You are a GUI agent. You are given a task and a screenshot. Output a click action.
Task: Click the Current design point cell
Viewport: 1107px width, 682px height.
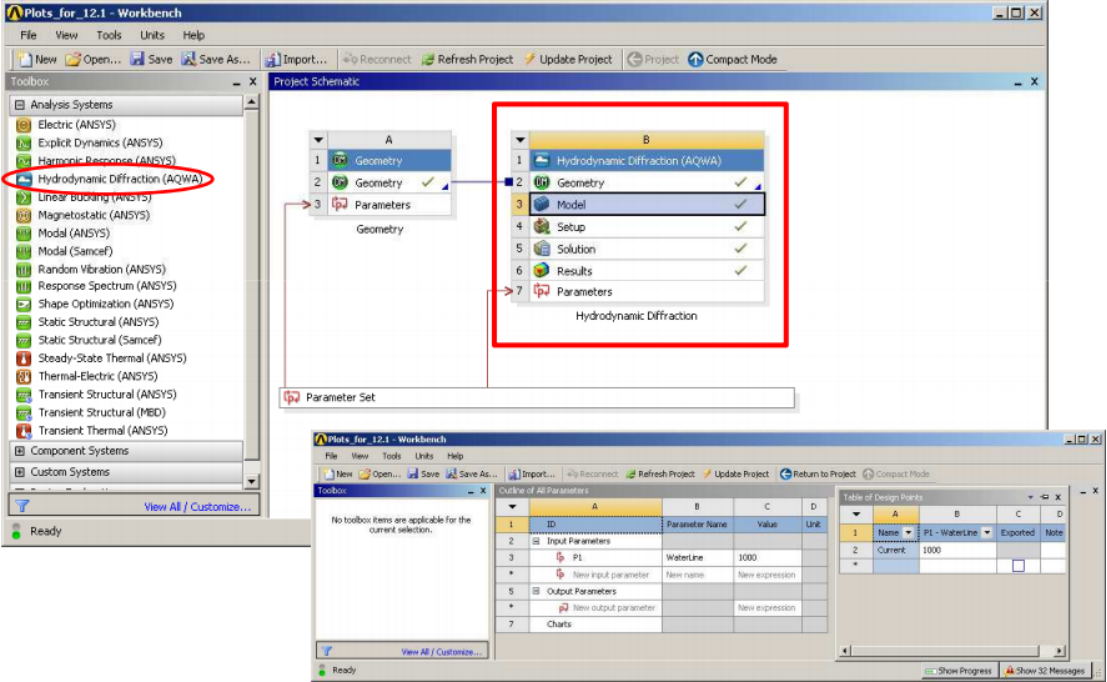[x=895, y=550]
